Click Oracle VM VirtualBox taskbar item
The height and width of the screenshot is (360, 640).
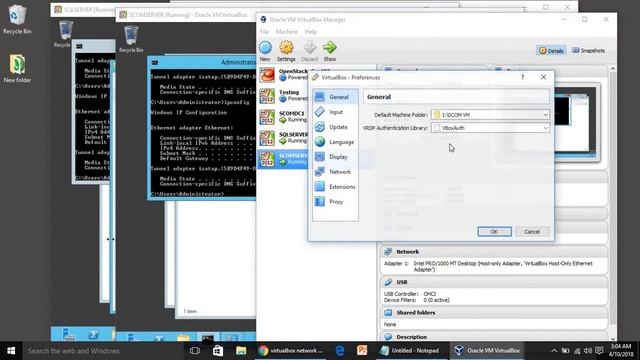click(x=487, y=351)
